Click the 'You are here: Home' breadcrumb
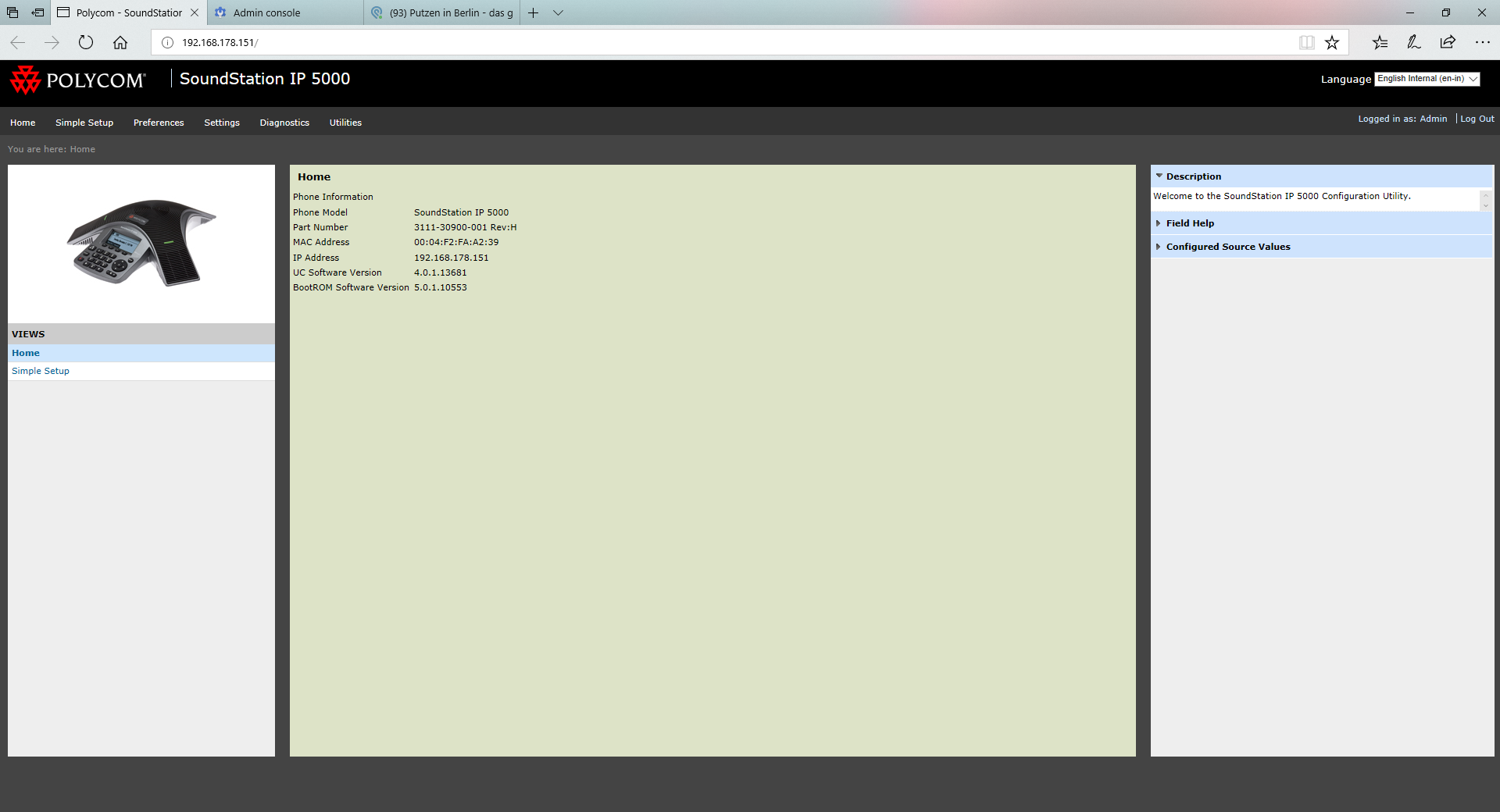 click(x=52, y=149)
